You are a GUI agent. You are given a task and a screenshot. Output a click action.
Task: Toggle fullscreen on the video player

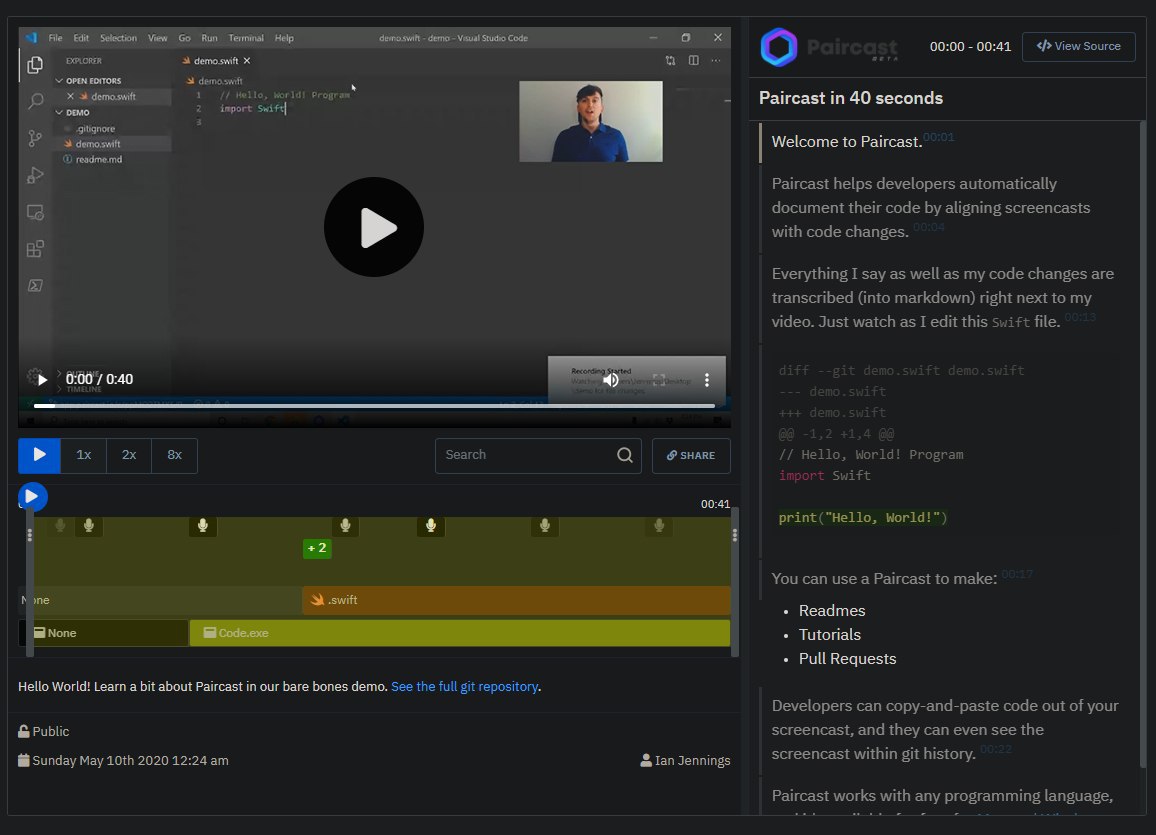point(659,380)
